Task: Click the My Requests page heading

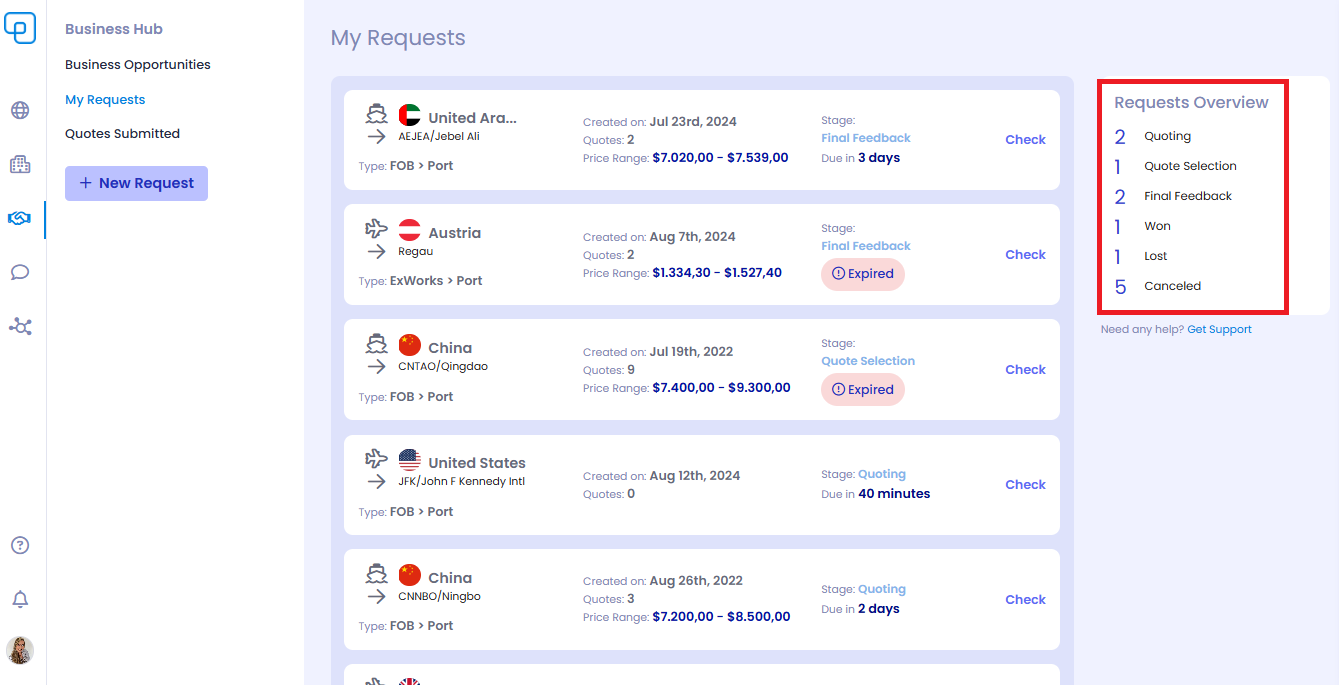Action: pos(398,38)
